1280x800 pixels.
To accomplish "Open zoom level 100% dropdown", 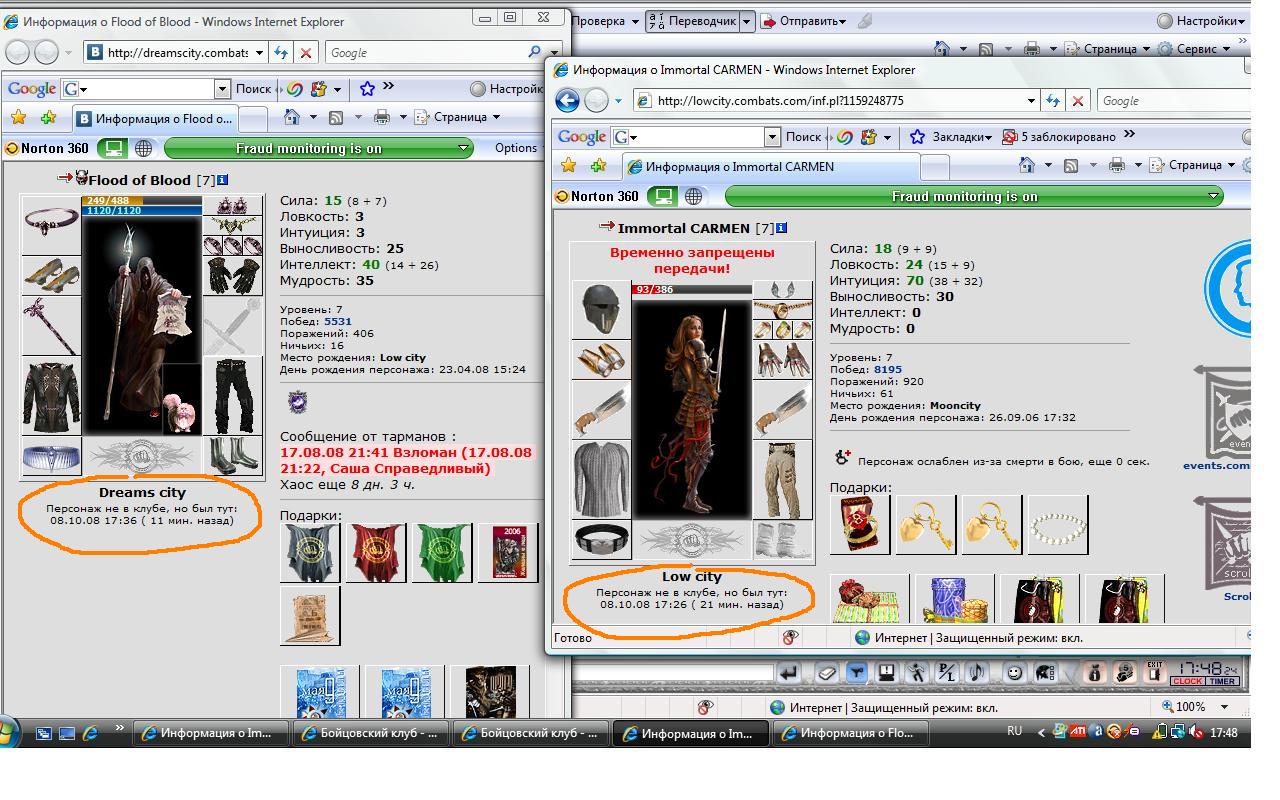I will pyautogui.click(x=1224, y=706).
